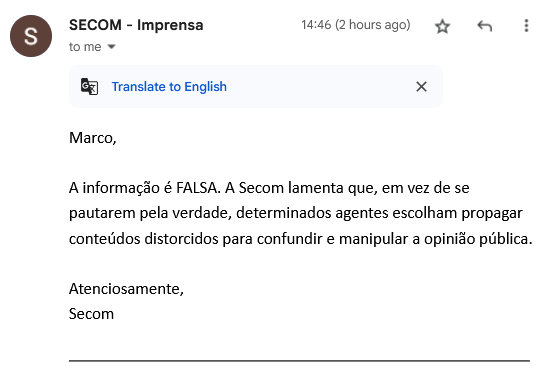The height and width of the screenshot is (378, 546).
Task: Dismiss the translate banner with X
Action: tap(421, 87)
